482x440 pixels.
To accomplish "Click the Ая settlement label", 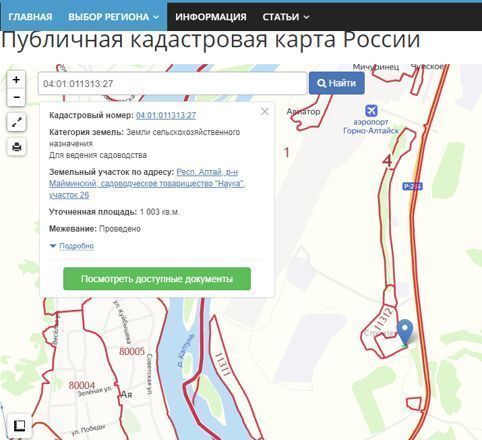I will [x=126, y=395].
